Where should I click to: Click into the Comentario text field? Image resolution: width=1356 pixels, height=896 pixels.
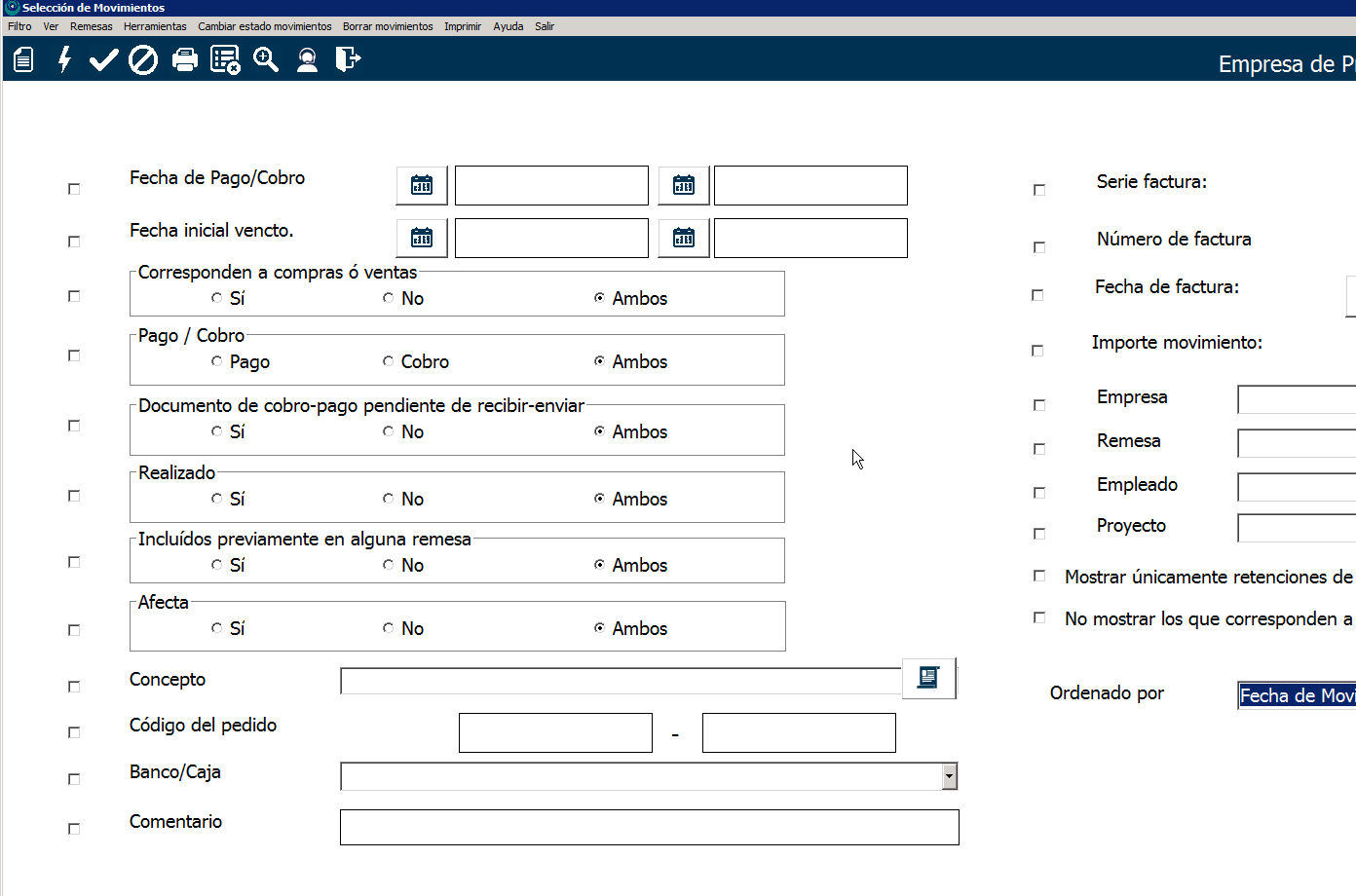pyautogui.click(x=649, y=827)
